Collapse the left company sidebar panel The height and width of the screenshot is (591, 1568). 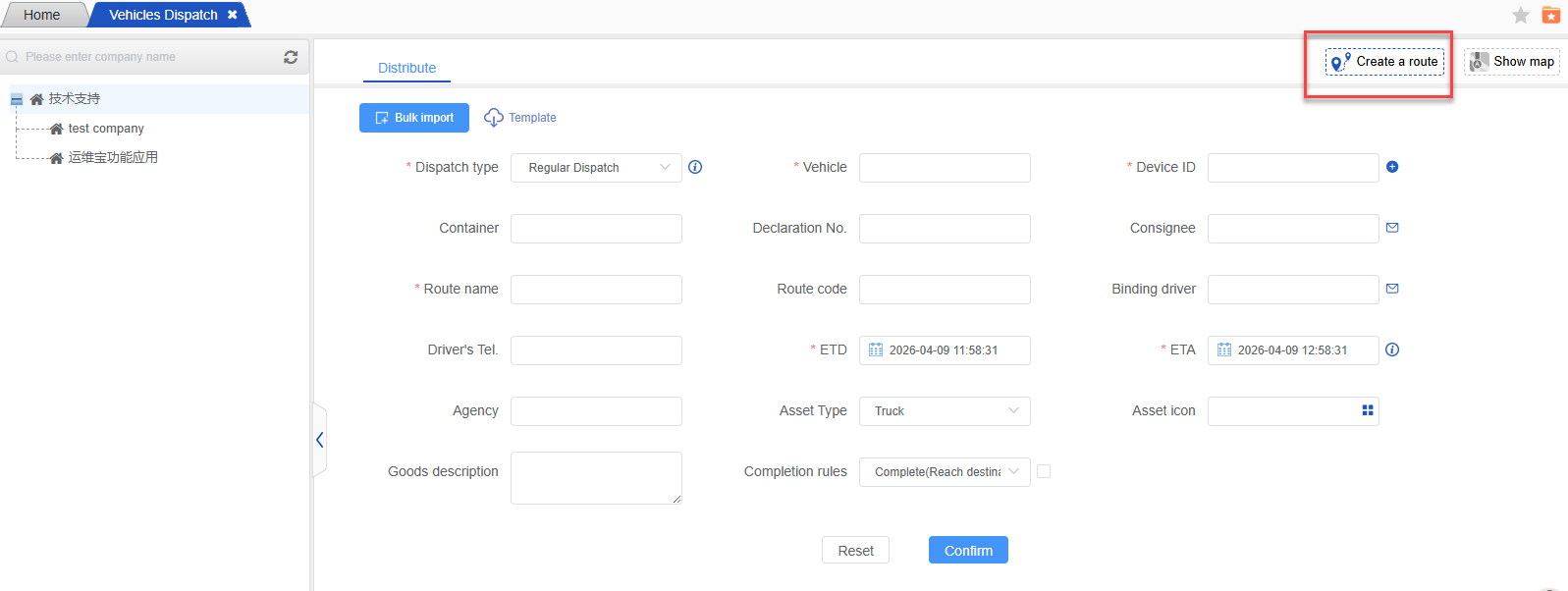319,440
